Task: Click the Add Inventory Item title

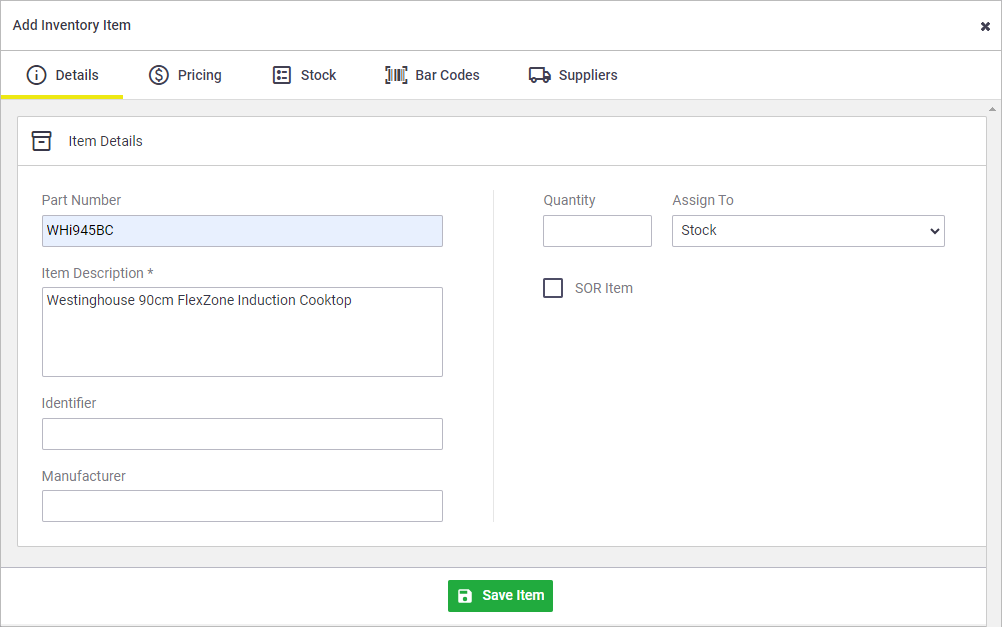Action: coord(72,25)
